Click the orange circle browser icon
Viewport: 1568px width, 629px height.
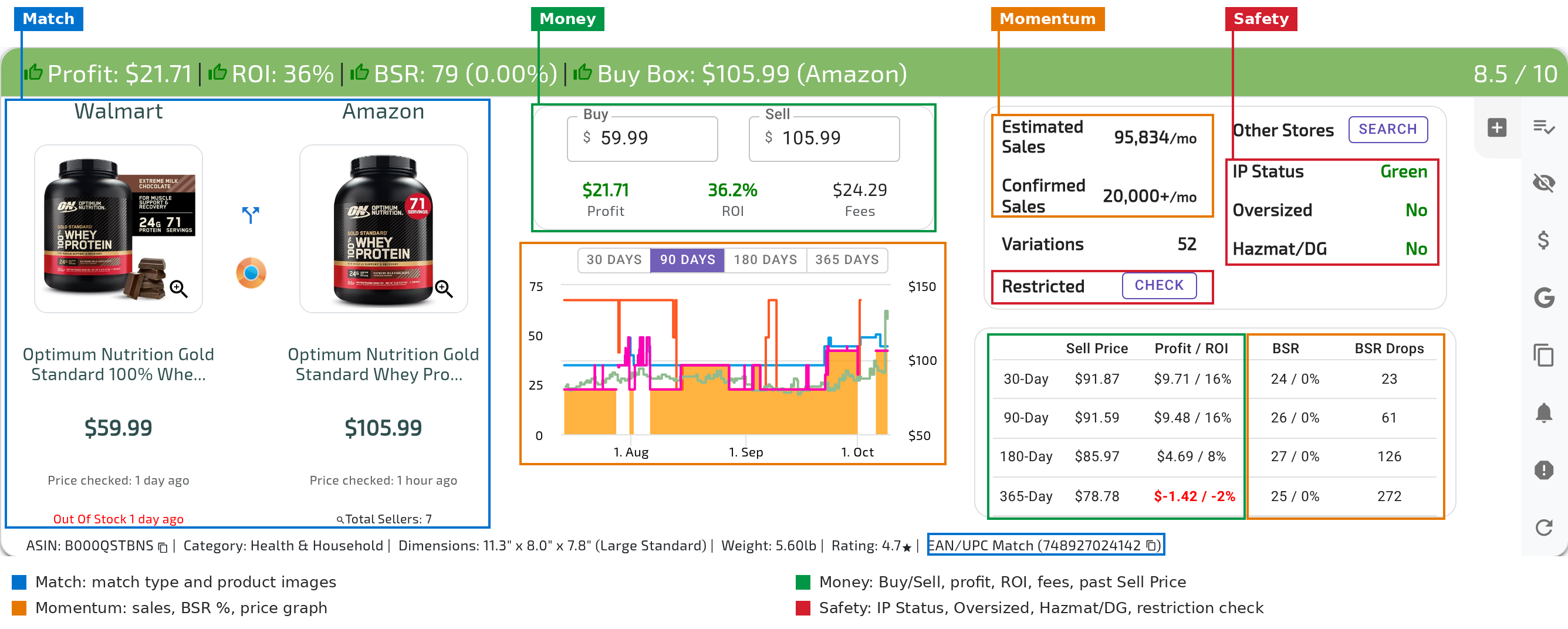(251, 272)
